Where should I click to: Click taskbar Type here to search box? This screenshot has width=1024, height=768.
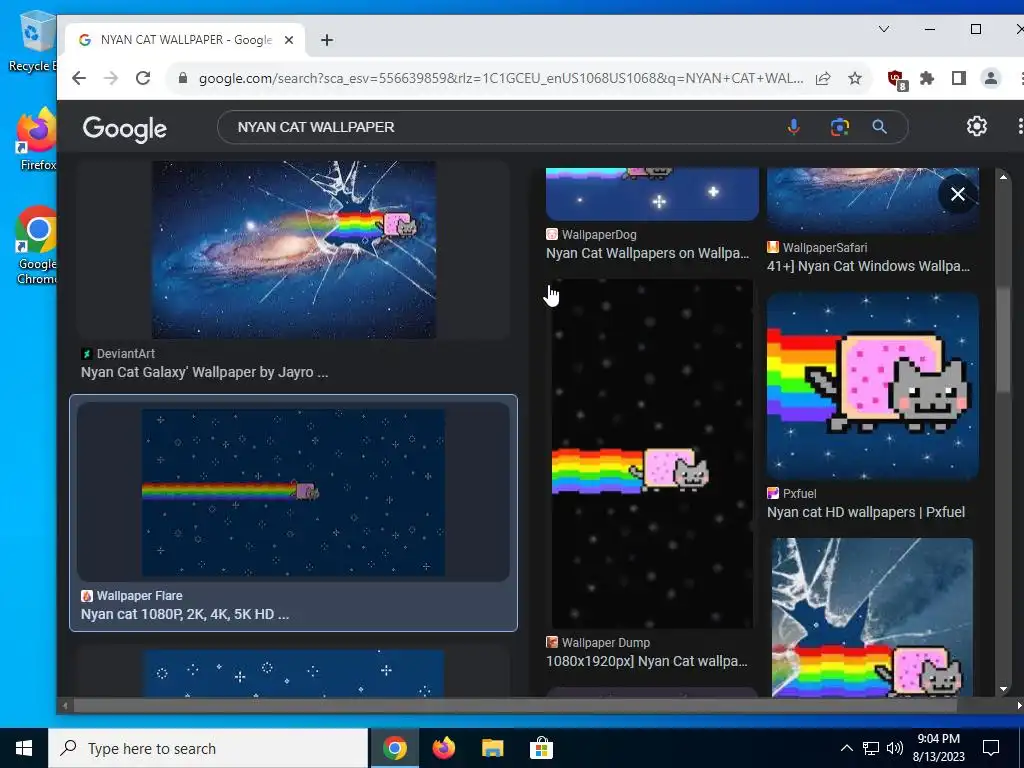pos(208,748)
